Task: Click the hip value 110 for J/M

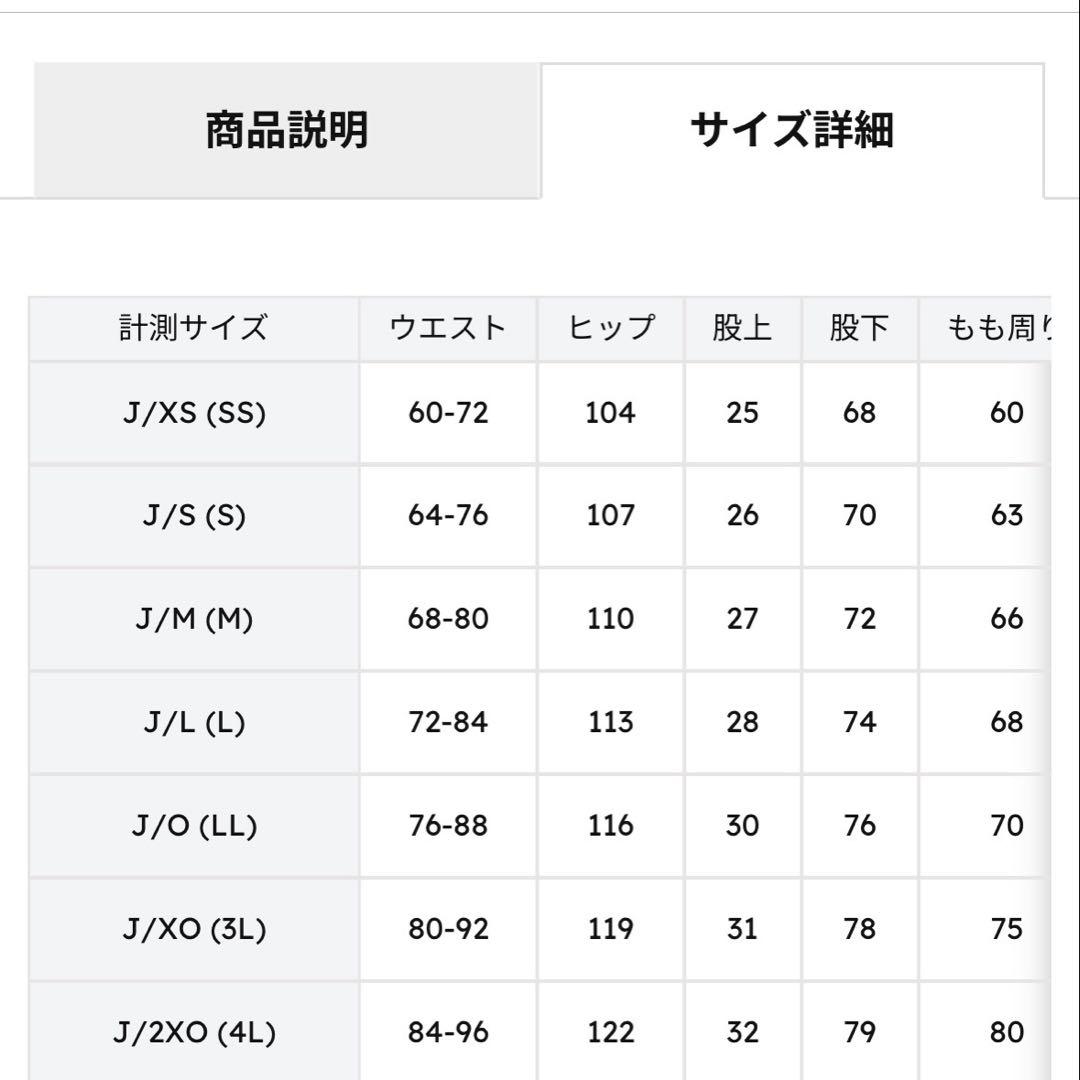Action: 612,619
